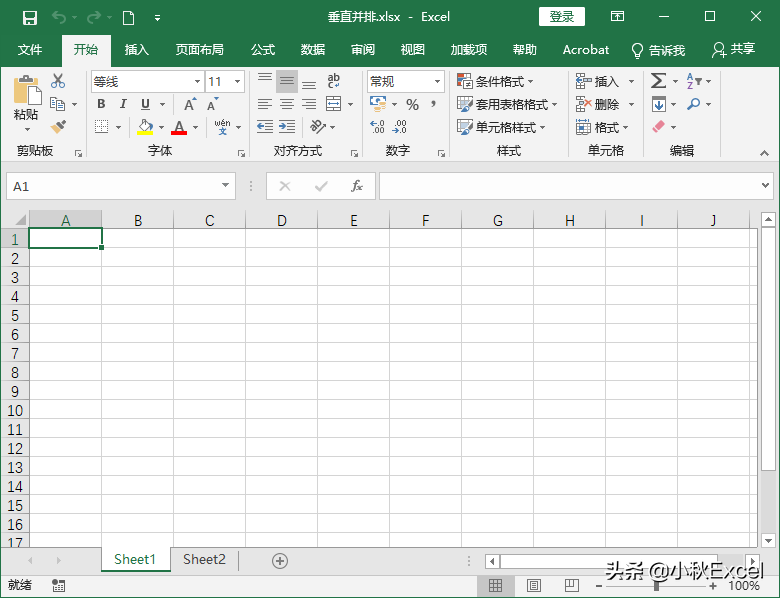Click the Redo arrow icon
The height and width of the screenshot is (598, 780).
pyautogui.click(x=94, y=18)
